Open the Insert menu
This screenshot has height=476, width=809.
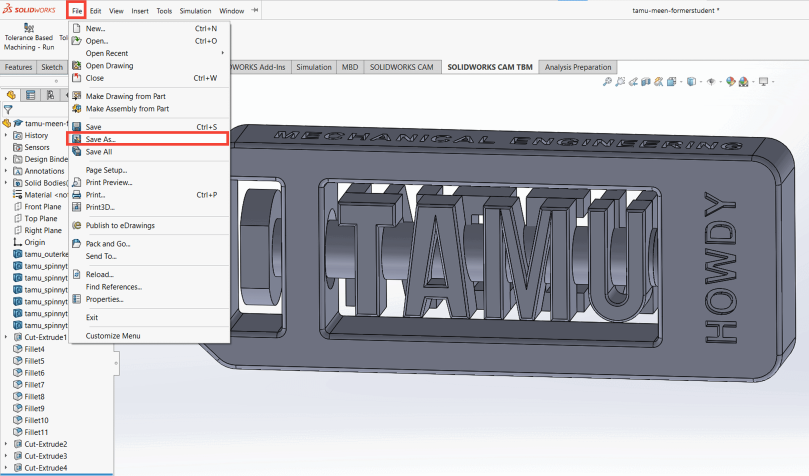click(140, 10)
